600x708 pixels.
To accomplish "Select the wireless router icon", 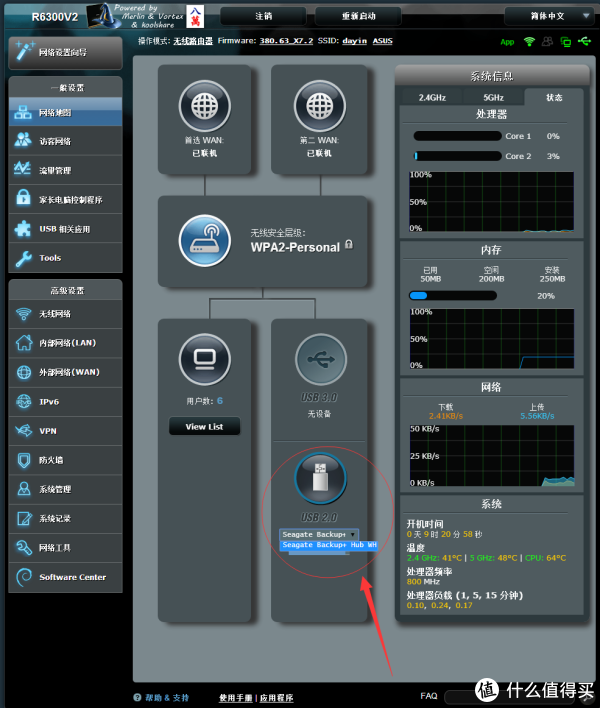I will (204, 238).
